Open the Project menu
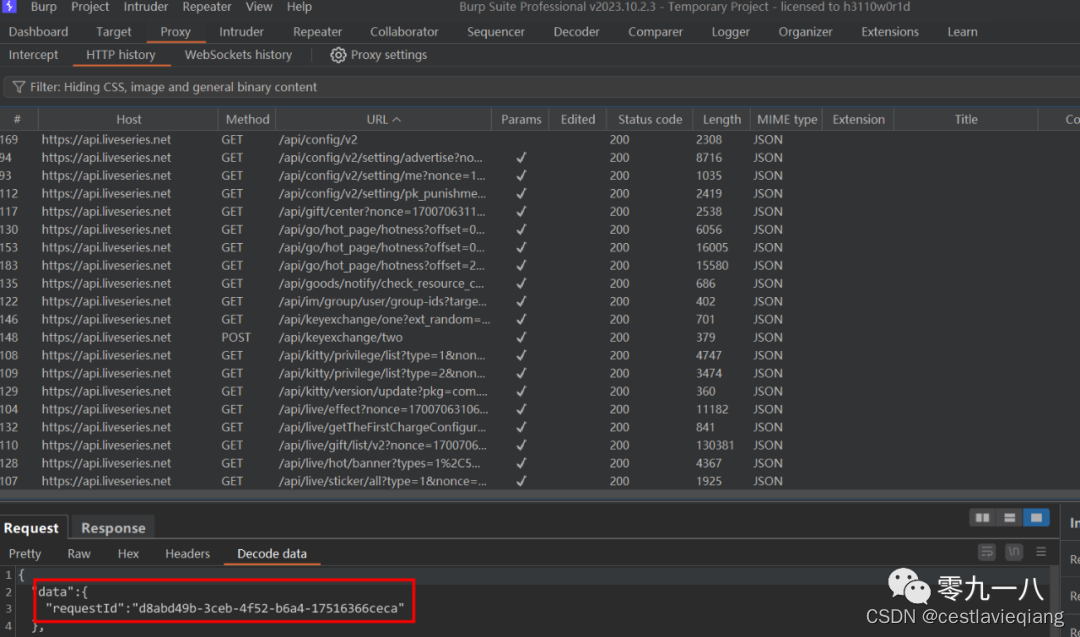The height and width of the screenshot is (637, 1080). (x=90, y=7)
